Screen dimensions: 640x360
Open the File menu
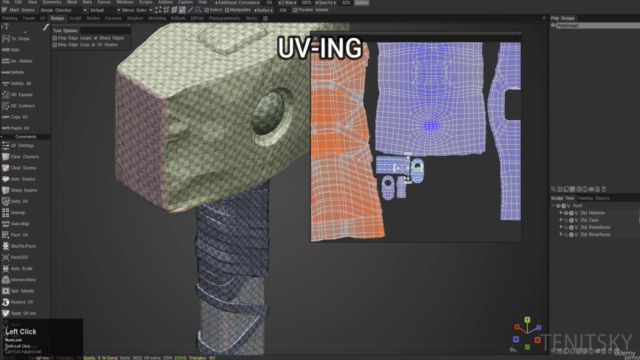pyautogui.click(x=6, y=2)
